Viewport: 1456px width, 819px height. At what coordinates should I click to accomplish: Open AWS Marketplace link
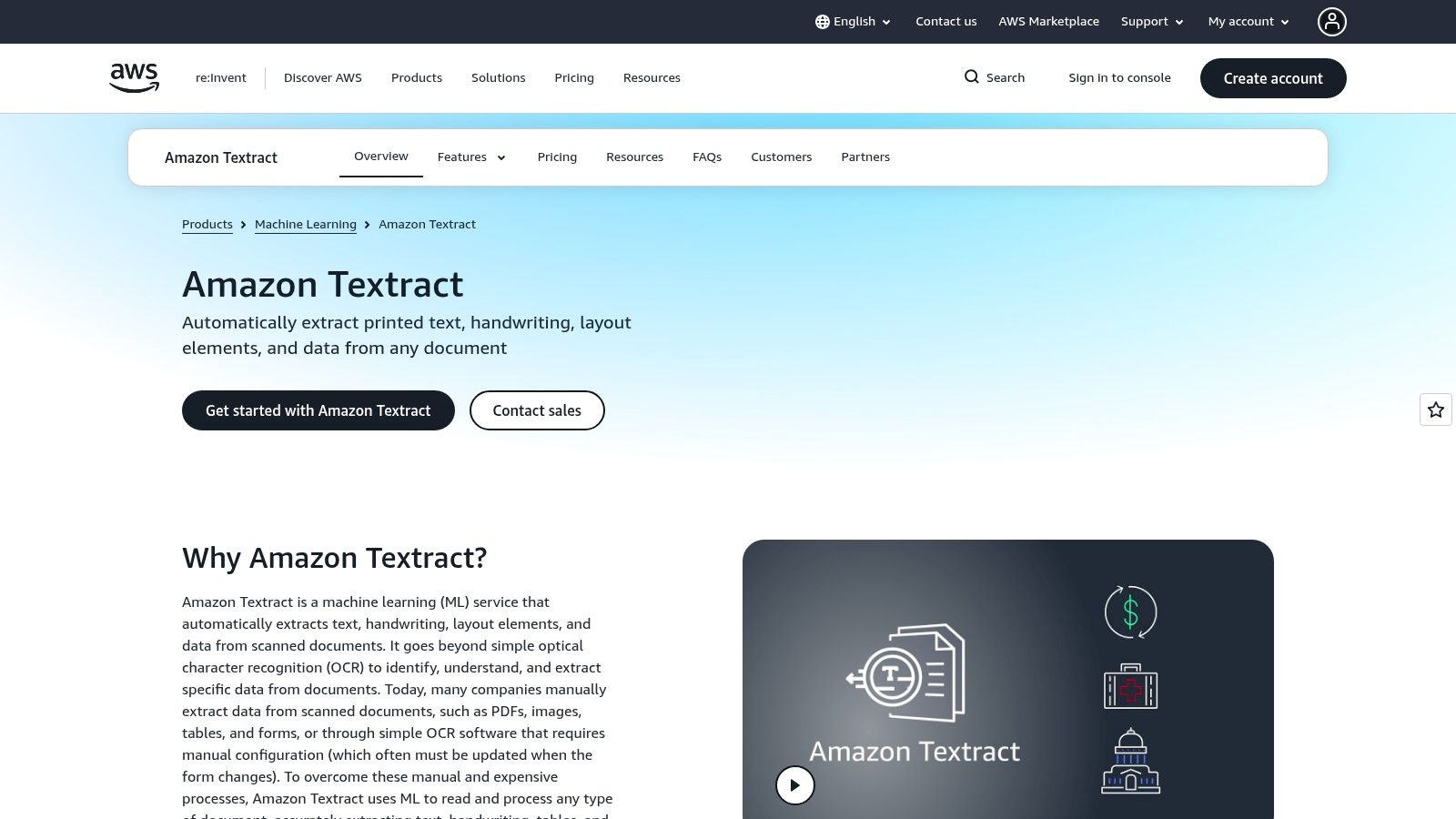[1048, 22]
